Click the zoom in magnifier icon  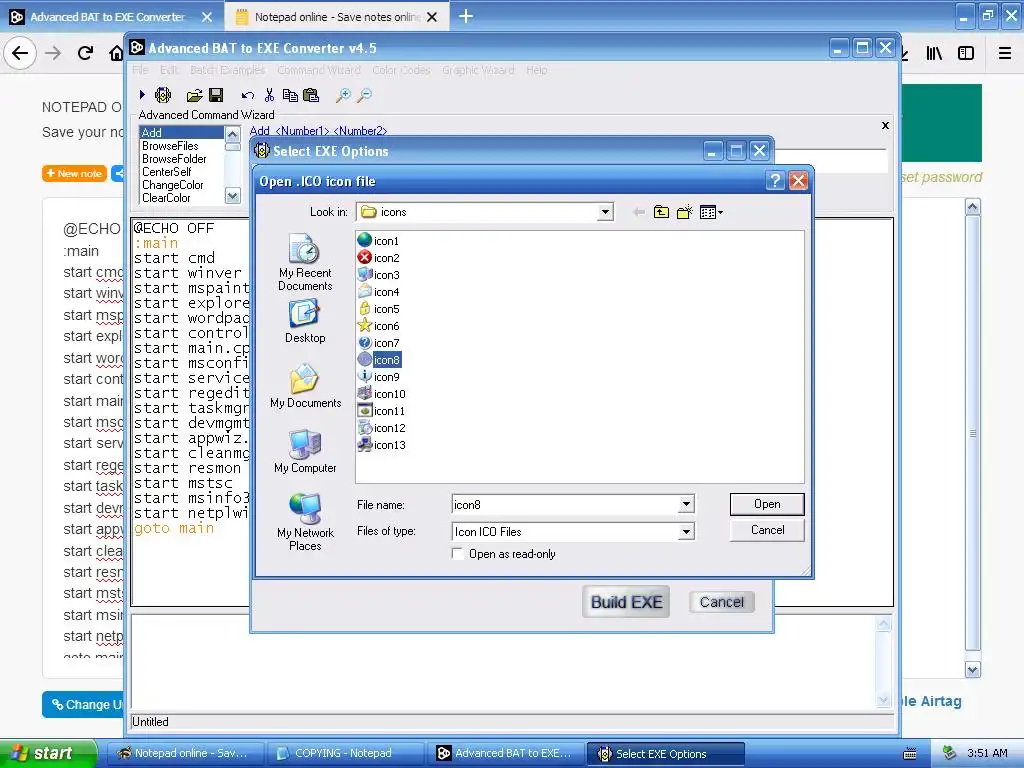(343, 96)
